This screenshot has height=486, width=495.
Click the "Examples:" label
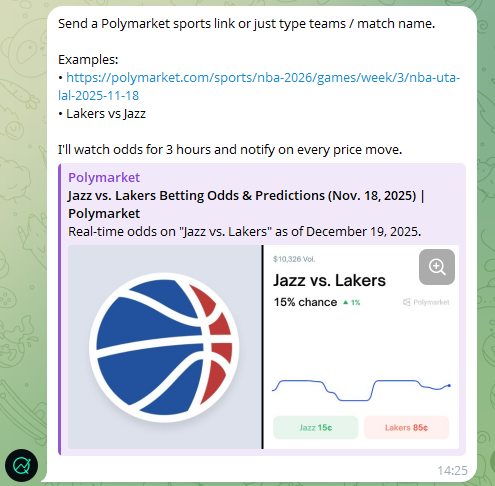click(88, 60)
